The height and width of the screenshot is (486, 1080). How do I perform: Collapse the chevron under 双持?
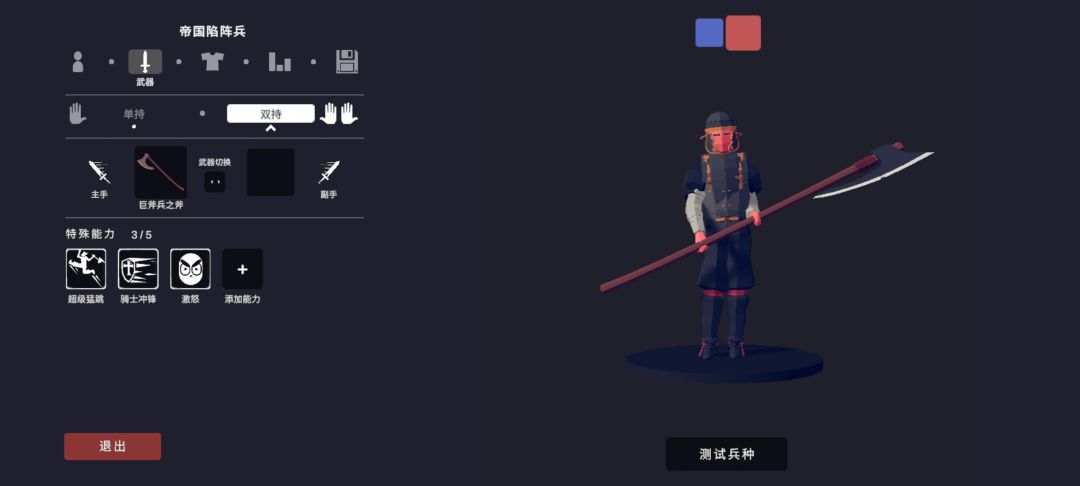[271, 128]
